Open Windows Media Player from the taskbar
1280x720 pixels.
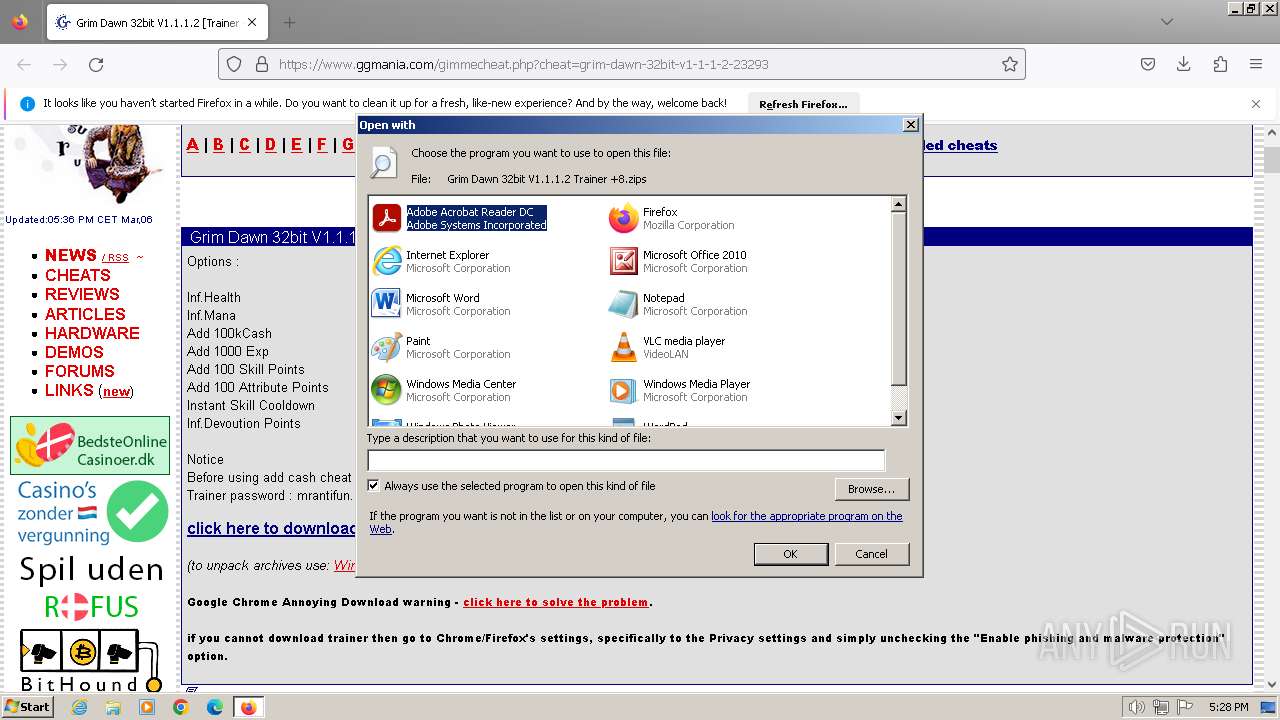147,707
